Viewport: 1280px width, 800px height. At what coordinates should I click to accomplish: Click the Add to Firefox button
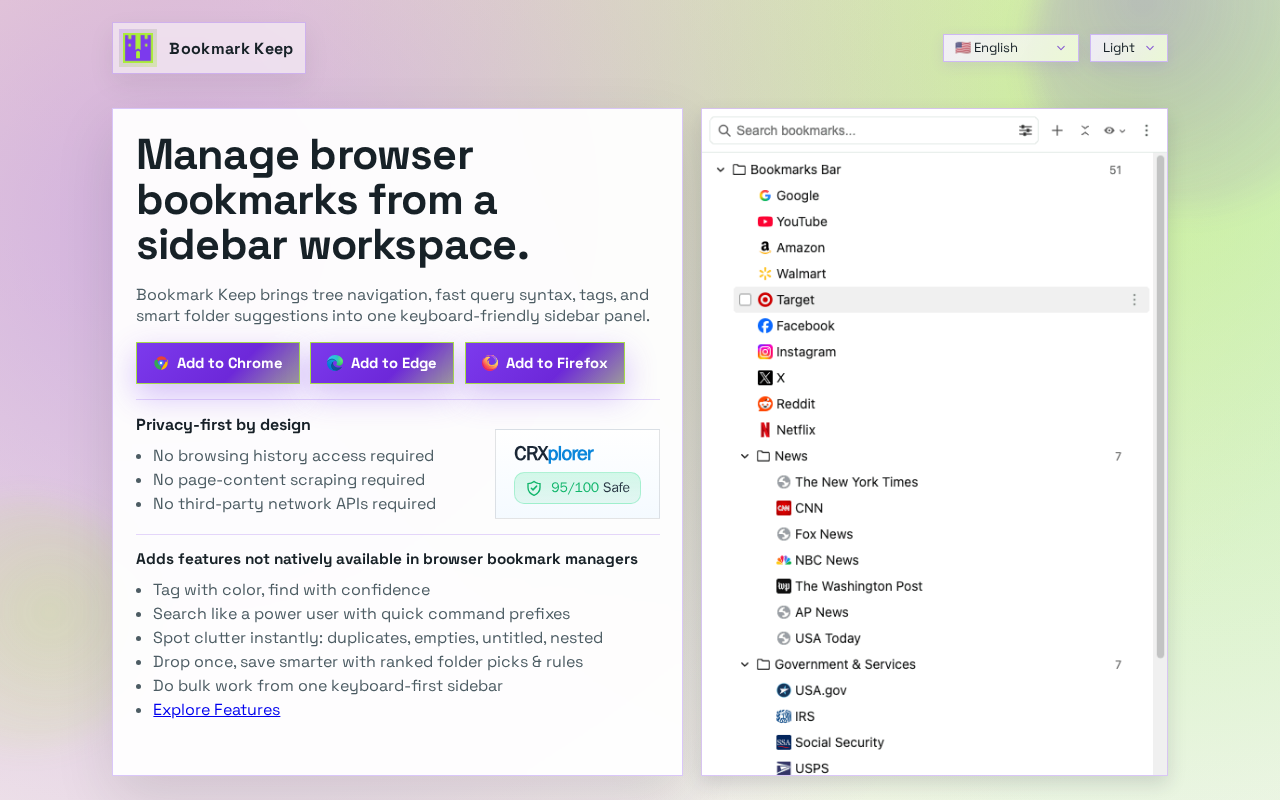pos(545,363)
